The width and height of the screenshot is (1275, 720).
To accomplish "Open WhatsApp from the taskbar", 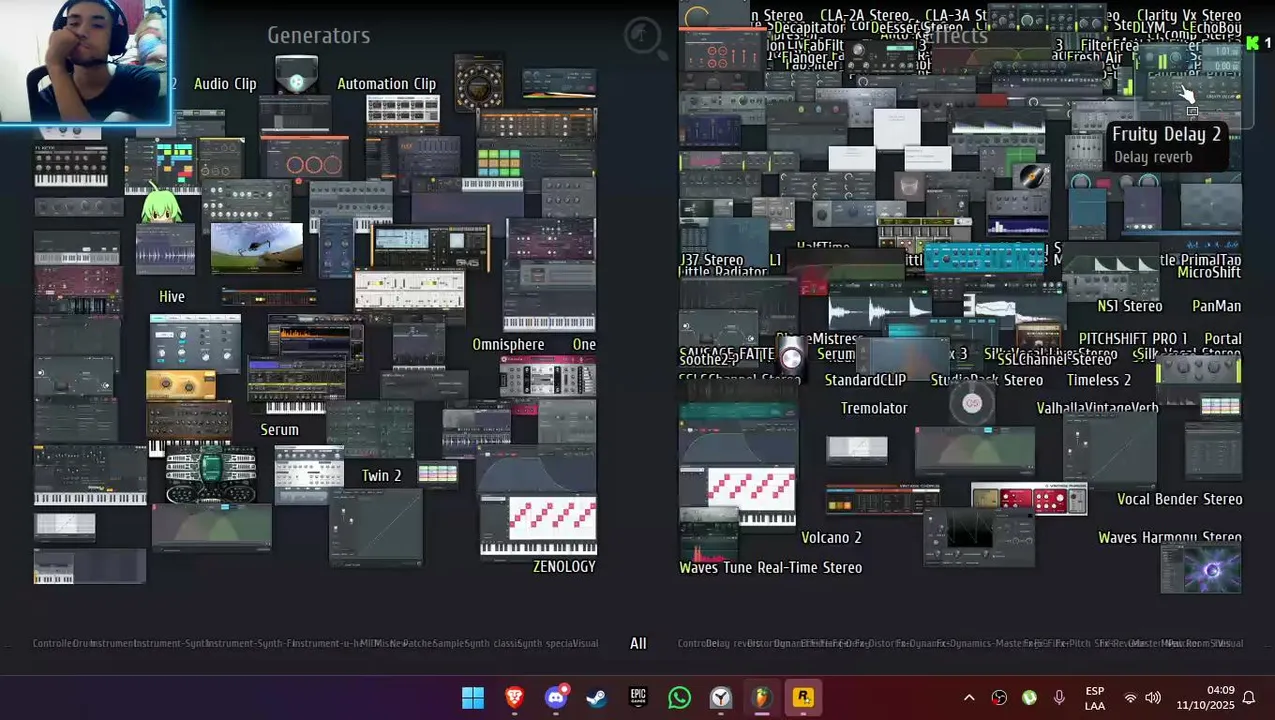I will [679, 697].
